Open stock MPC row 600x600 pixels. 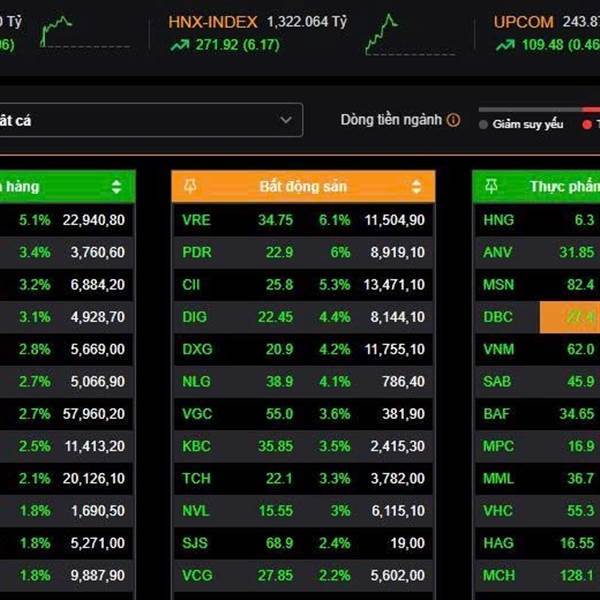(x=538, y=446)
